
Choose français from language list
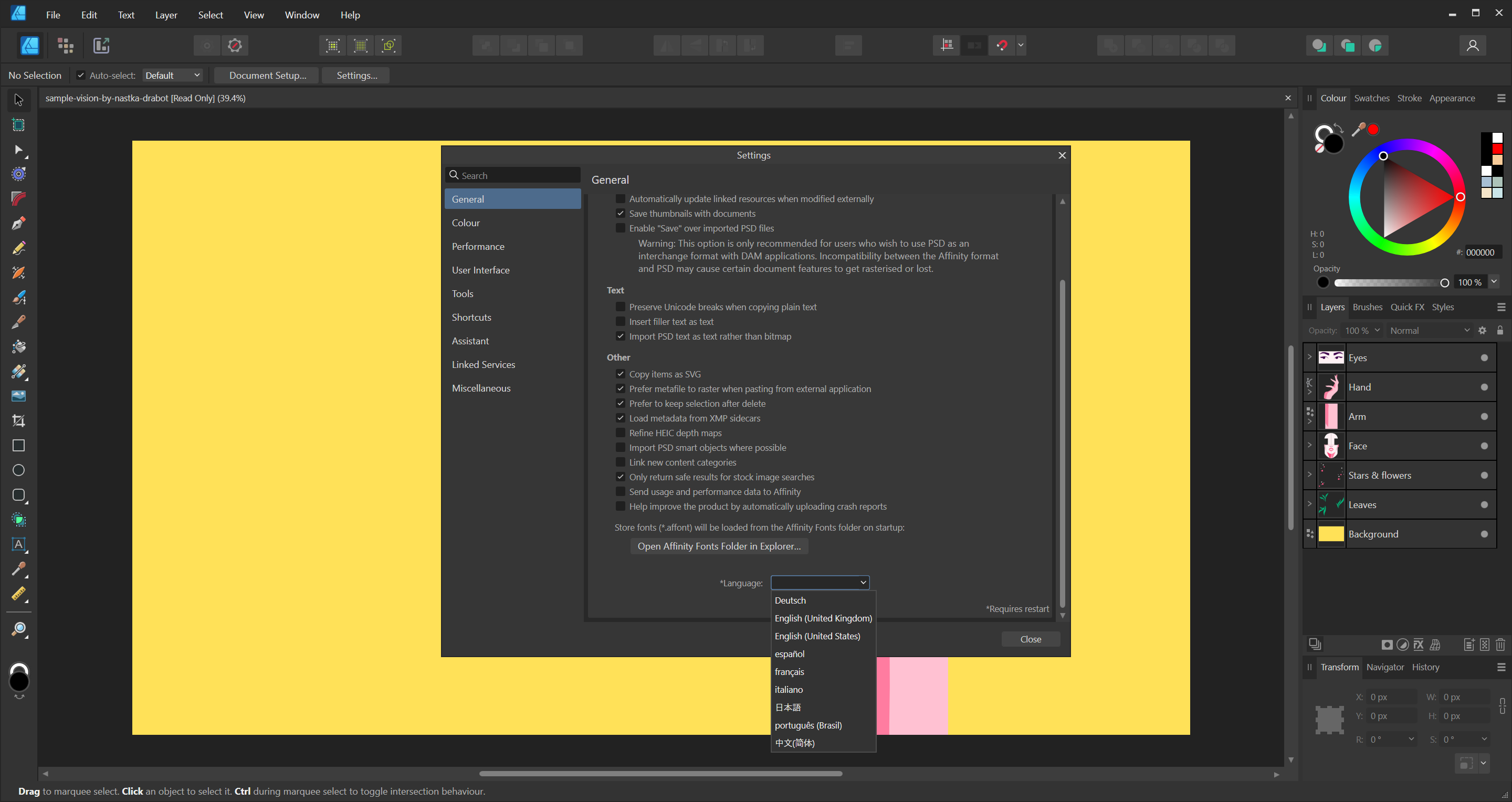coord(790,672)
